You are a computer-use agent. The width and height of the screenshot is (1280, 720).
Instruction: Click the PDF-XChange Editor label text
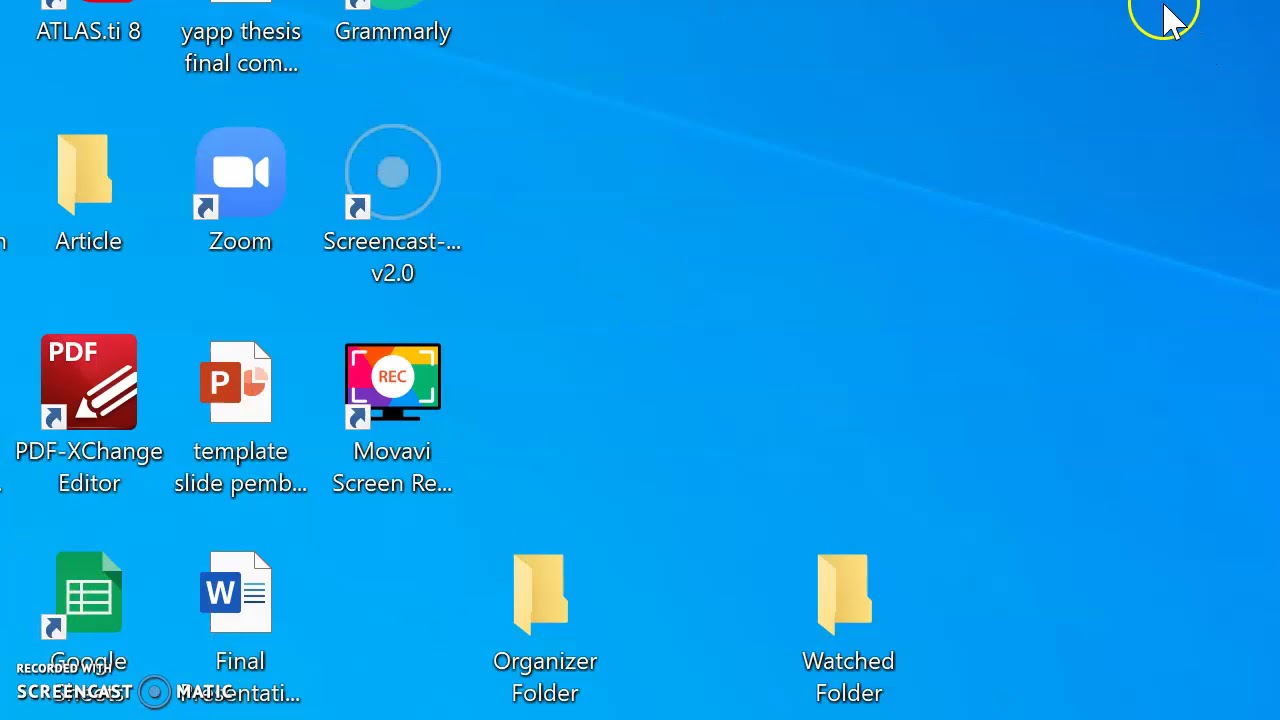(89, 467)
